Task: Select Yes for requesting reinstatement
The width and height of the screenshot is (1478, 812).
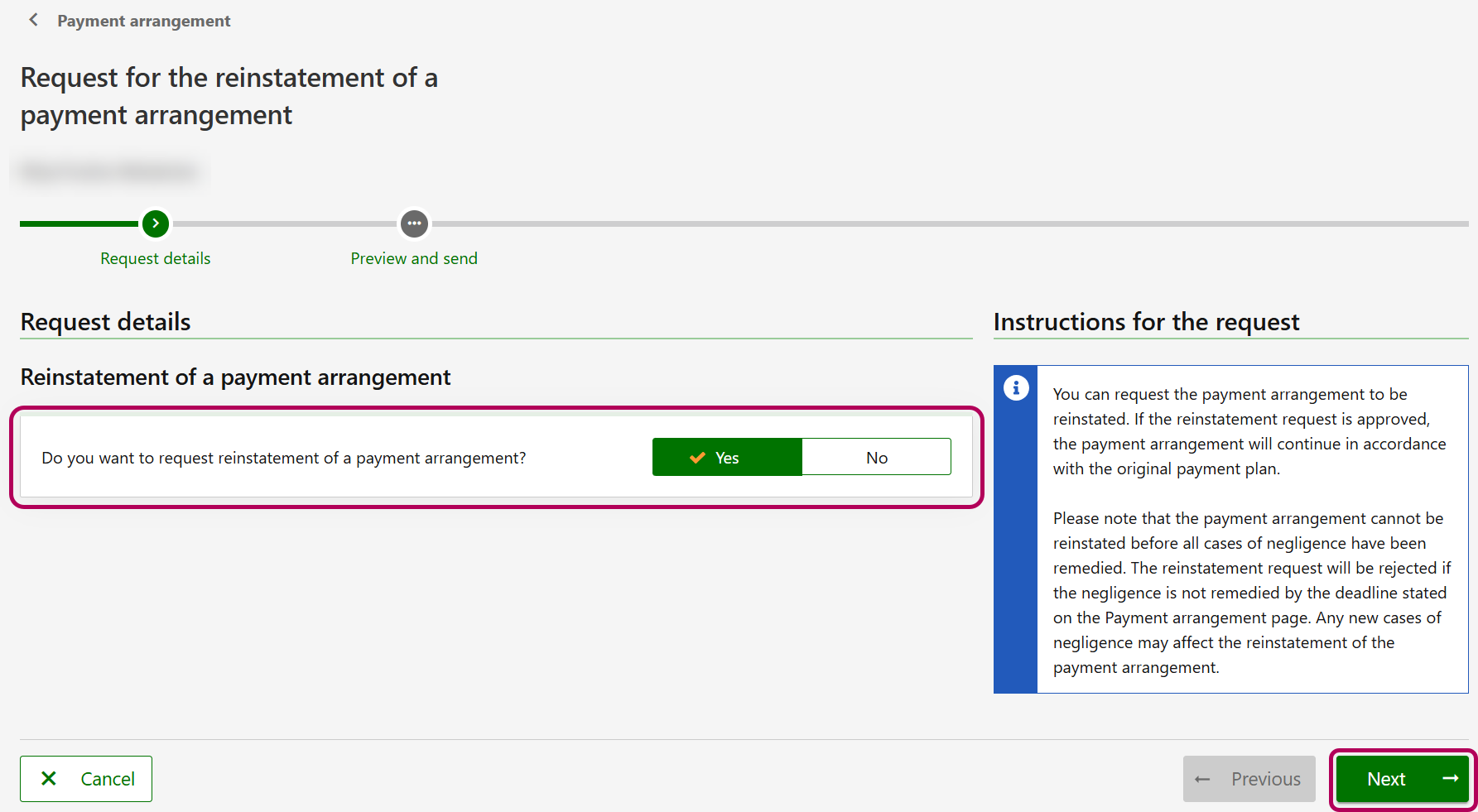Action: coord(727,458)
